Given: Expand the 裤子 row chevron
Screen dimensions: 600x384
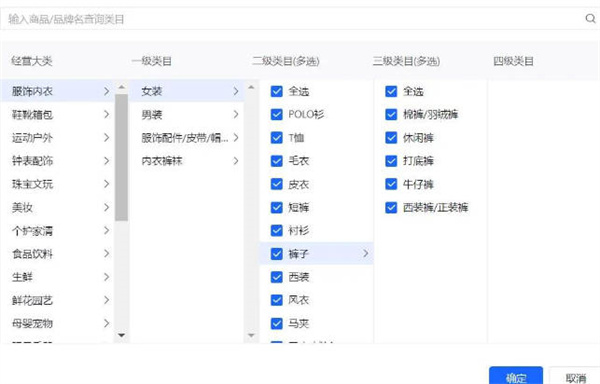Looking at the screenshot, I should pos(366,253).
